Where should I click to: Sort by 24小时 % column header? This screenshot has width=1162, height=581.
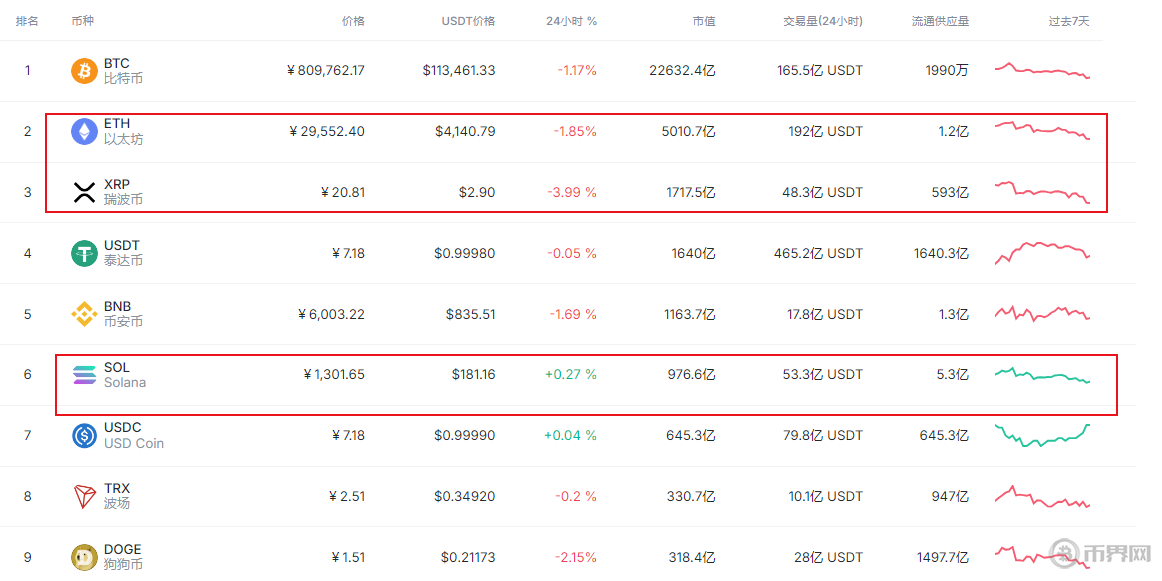click(571, 21)
